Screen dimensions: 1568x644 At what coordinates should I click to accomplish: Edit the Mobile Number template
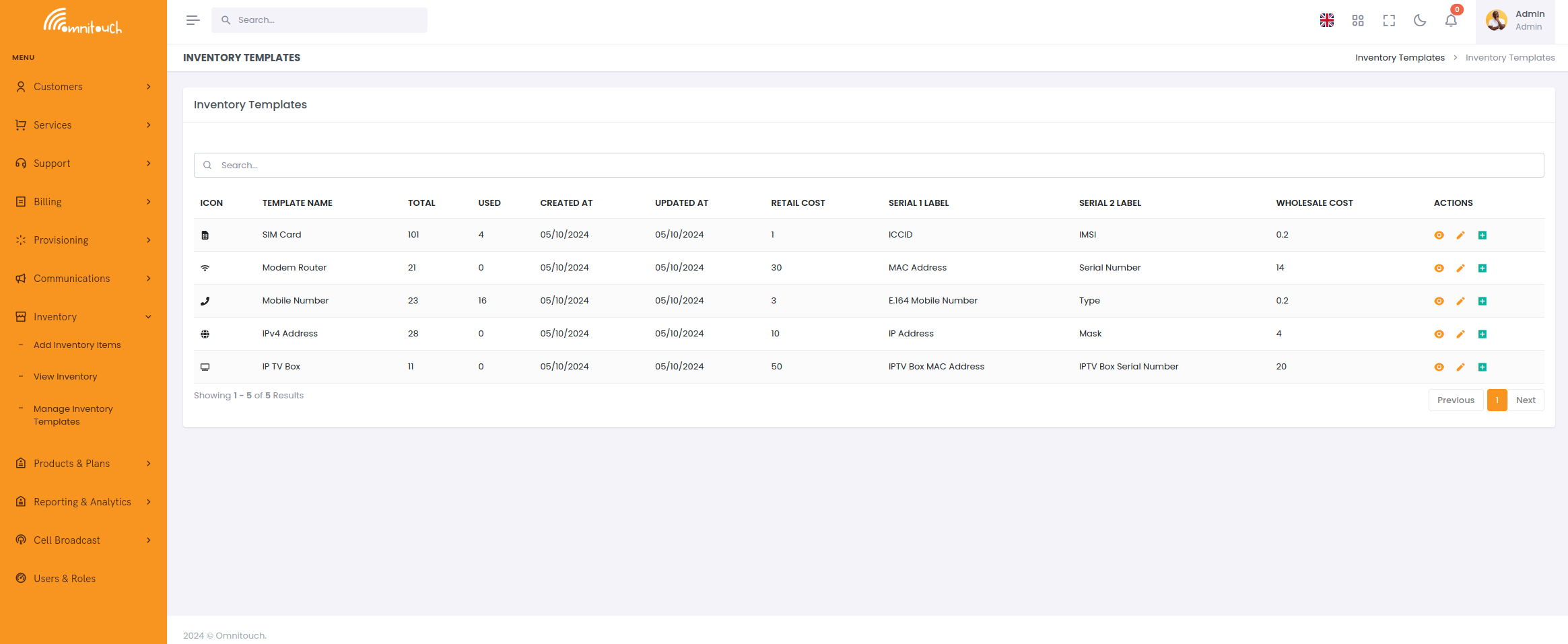coord(1460,301)
